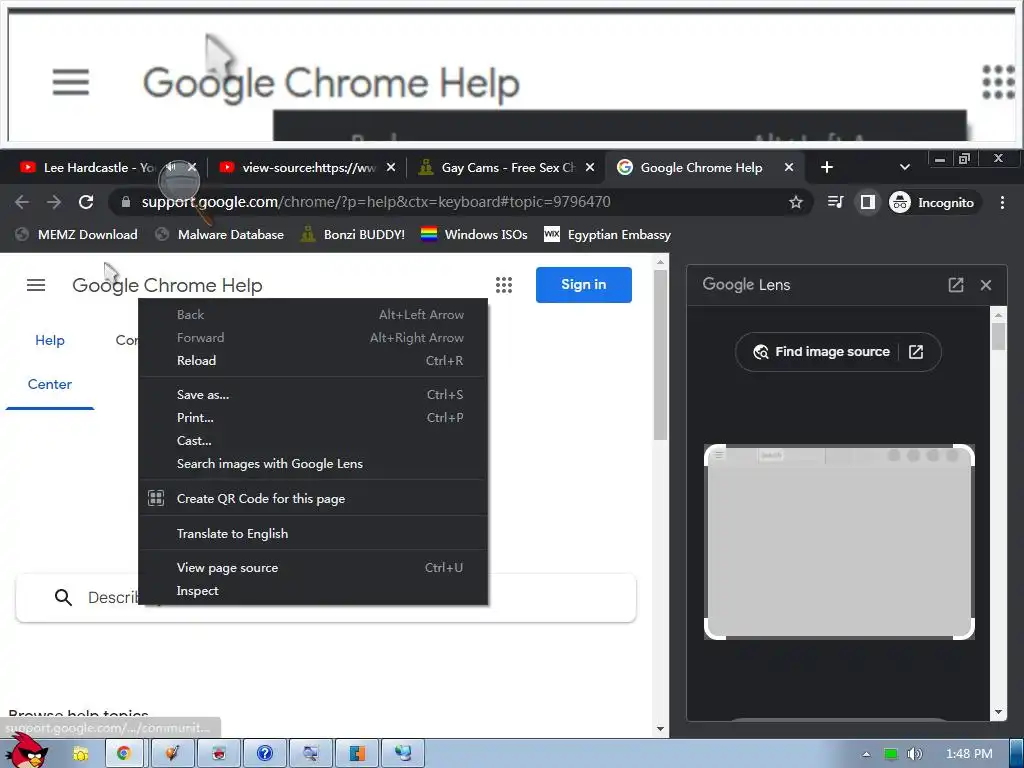Image resolution: width=1024 pixels, height=768 pixels.
Task: Close the view-source tab
Action: coord(391,167)
